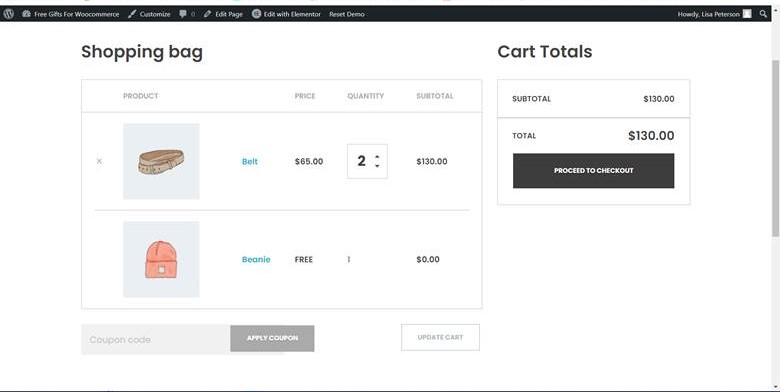Open the comments bubble icon
The height and width of the screenshot is (392, 780).
[183, 14]
